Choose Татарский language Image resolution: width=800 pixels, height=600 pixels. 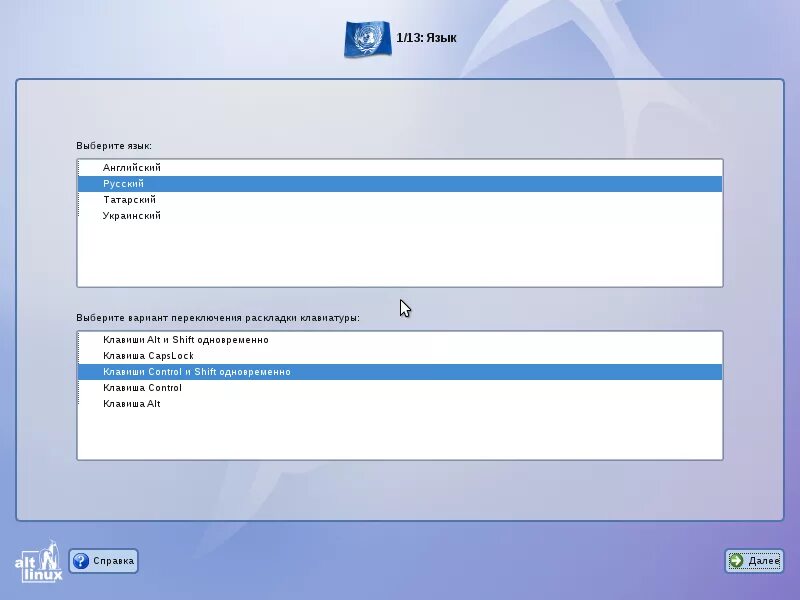coord(399,199)
